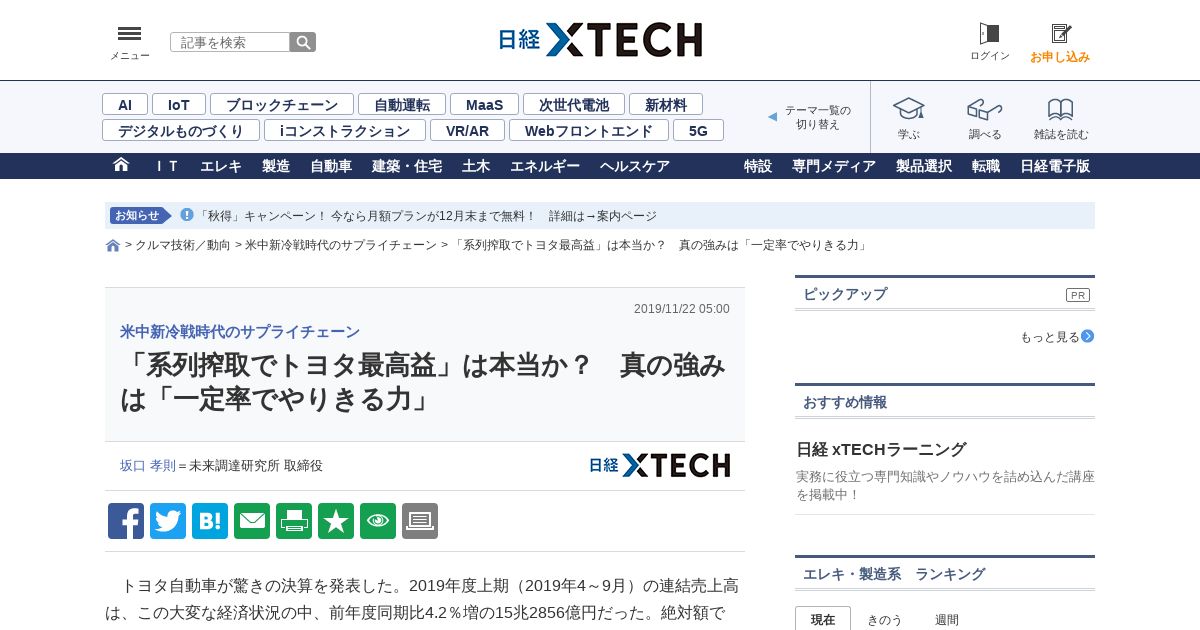
Task: Click the green eye follow icon
Action: (378, 521)
